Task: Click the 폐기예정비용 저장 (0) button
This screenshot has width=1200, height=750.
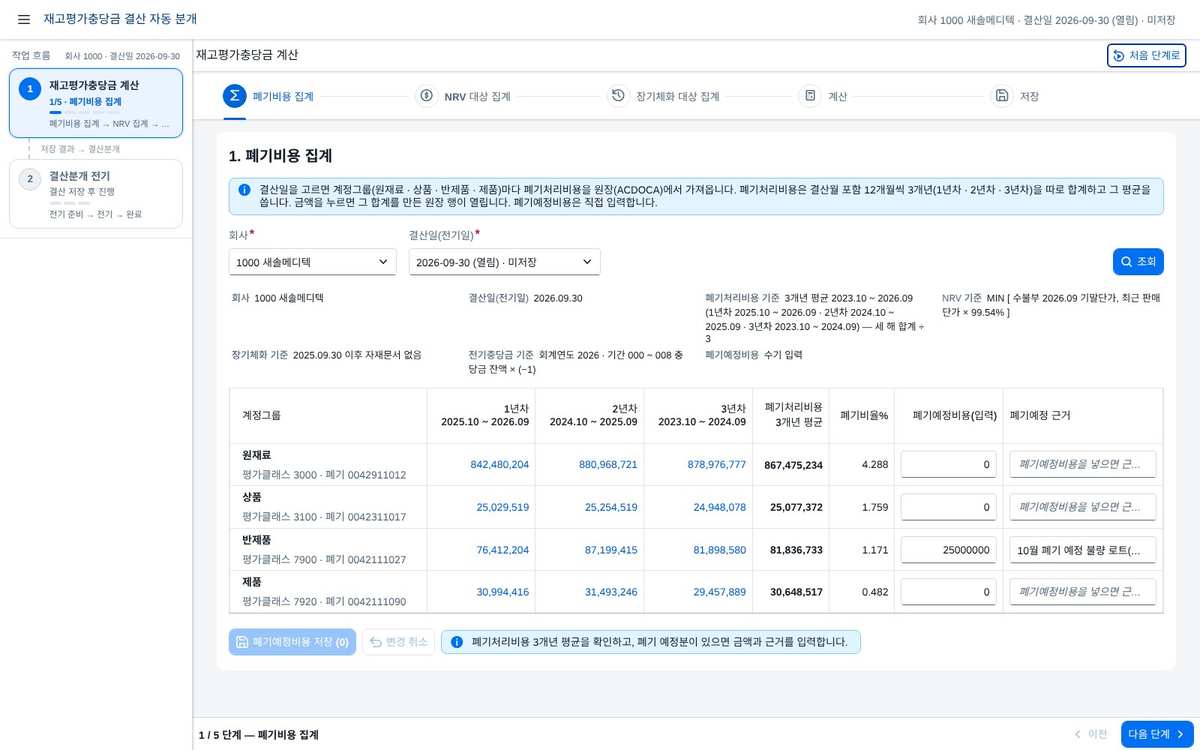Action: click(292, 642)
